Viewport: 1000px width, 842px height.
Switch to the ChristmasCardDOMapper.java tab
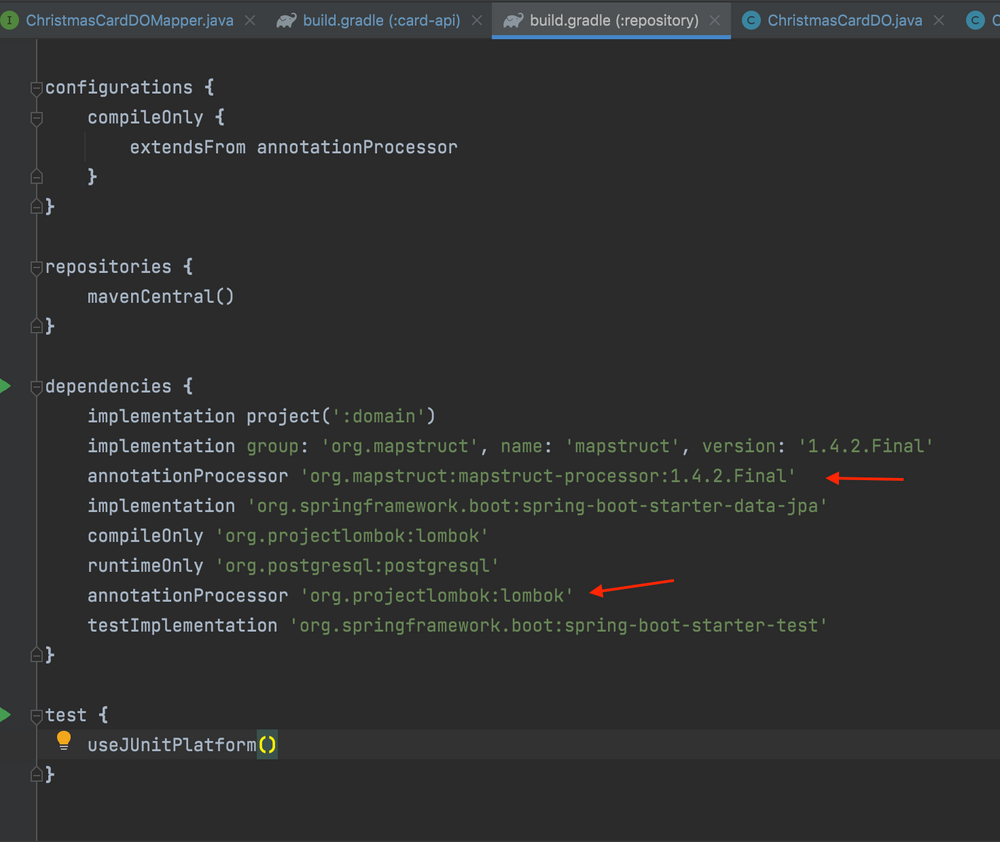point(129,18)
